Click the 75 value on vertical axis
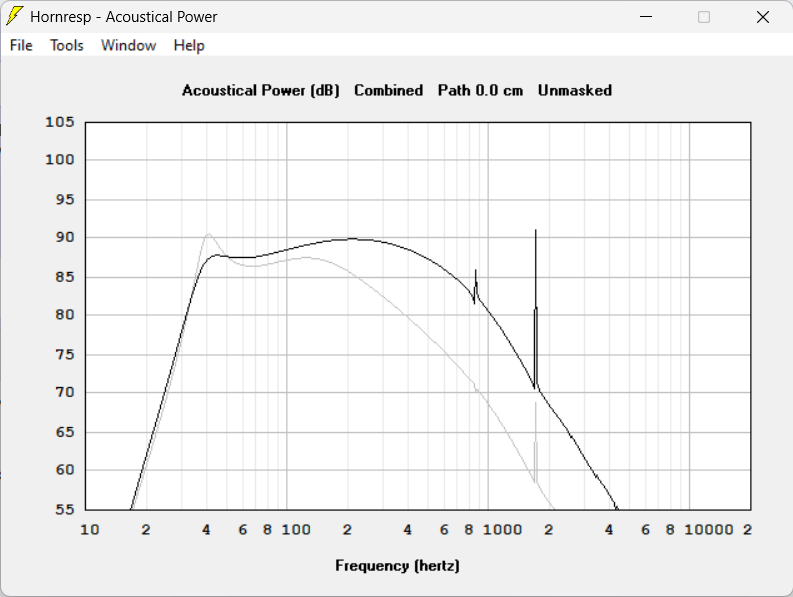The image size is (793, 597). coord(65,355)
